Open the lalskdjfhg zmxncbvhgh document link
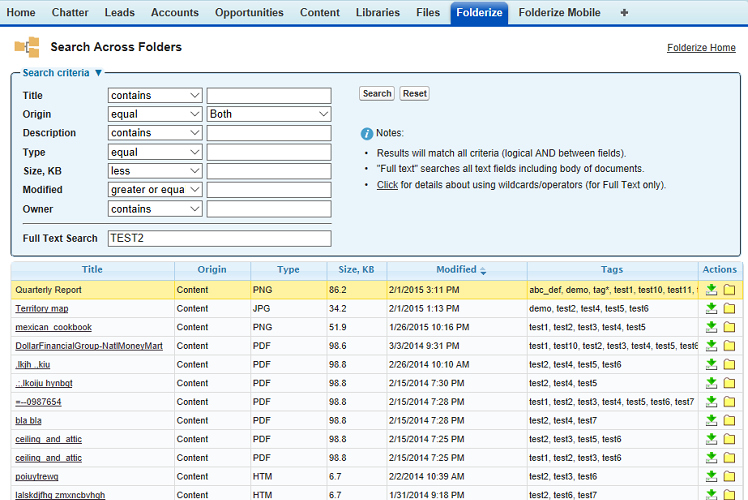Screen dimensions: 748x500 pyautogui.click(x=60, y=495)
